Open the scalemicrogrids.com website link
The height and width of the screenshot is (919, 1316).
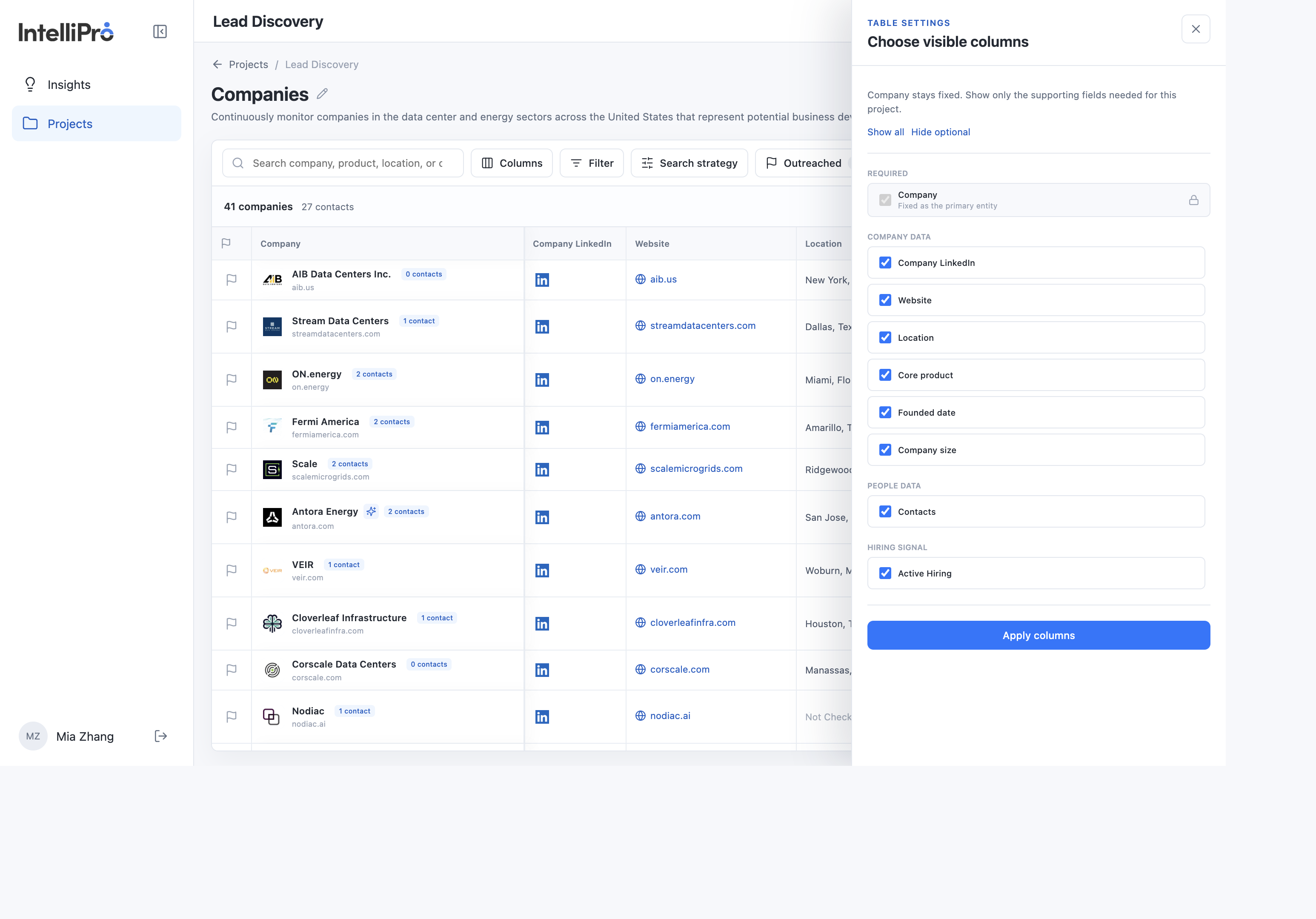point(696,469)
